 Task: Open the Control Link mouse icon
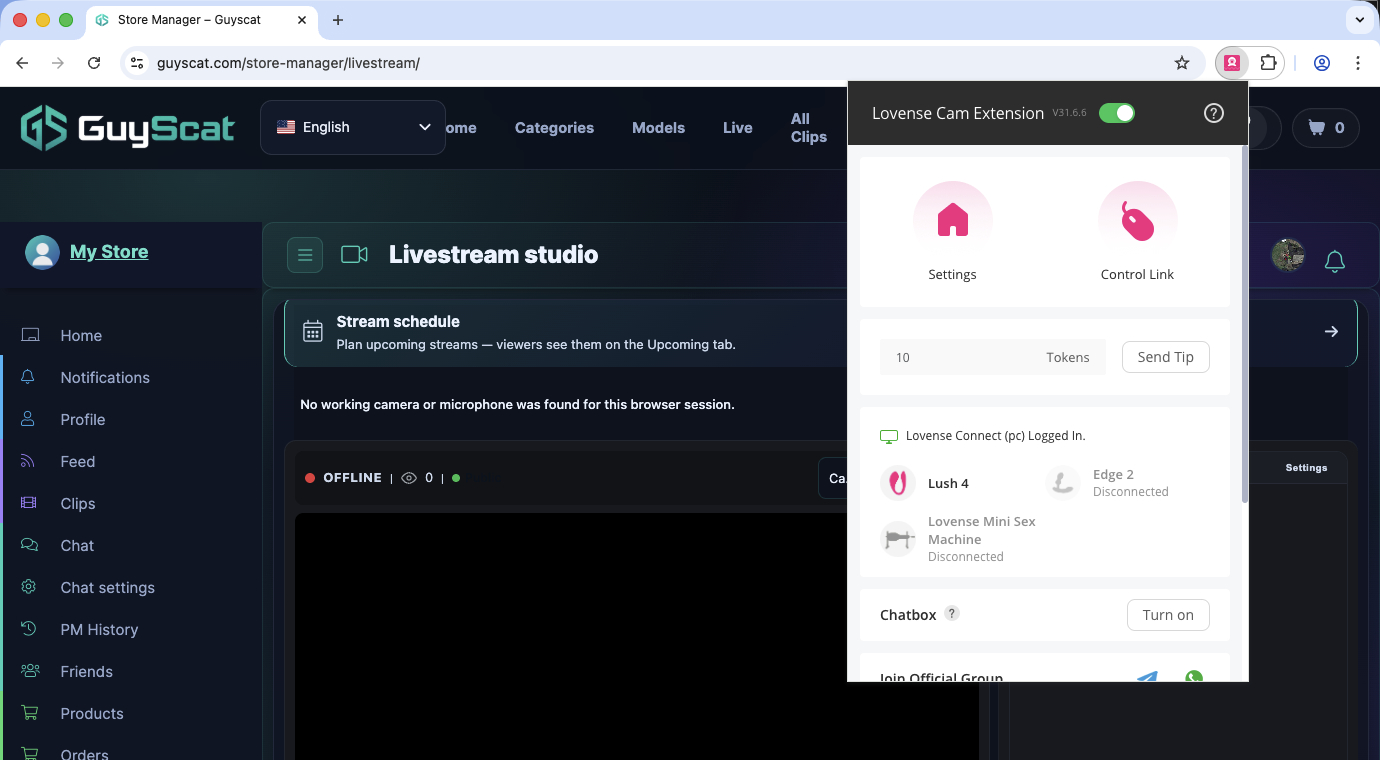(x=1137, y=220)
